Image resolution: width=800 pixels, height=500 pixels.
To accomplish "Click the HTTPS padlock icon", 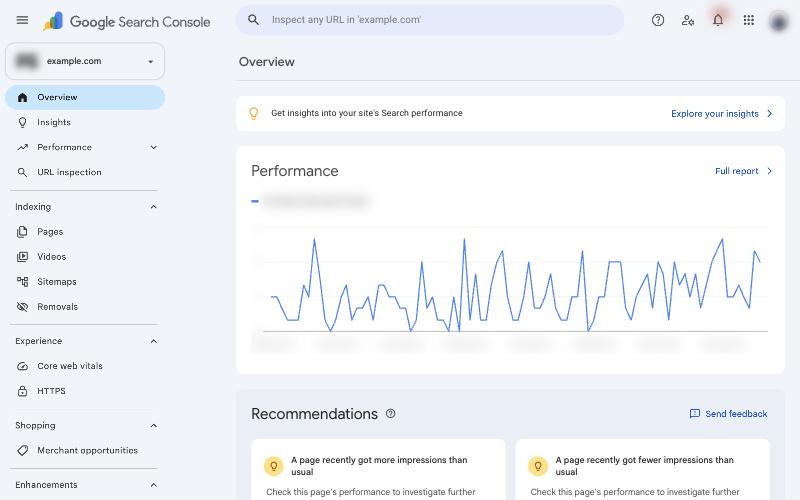I will tap(22, 391).
